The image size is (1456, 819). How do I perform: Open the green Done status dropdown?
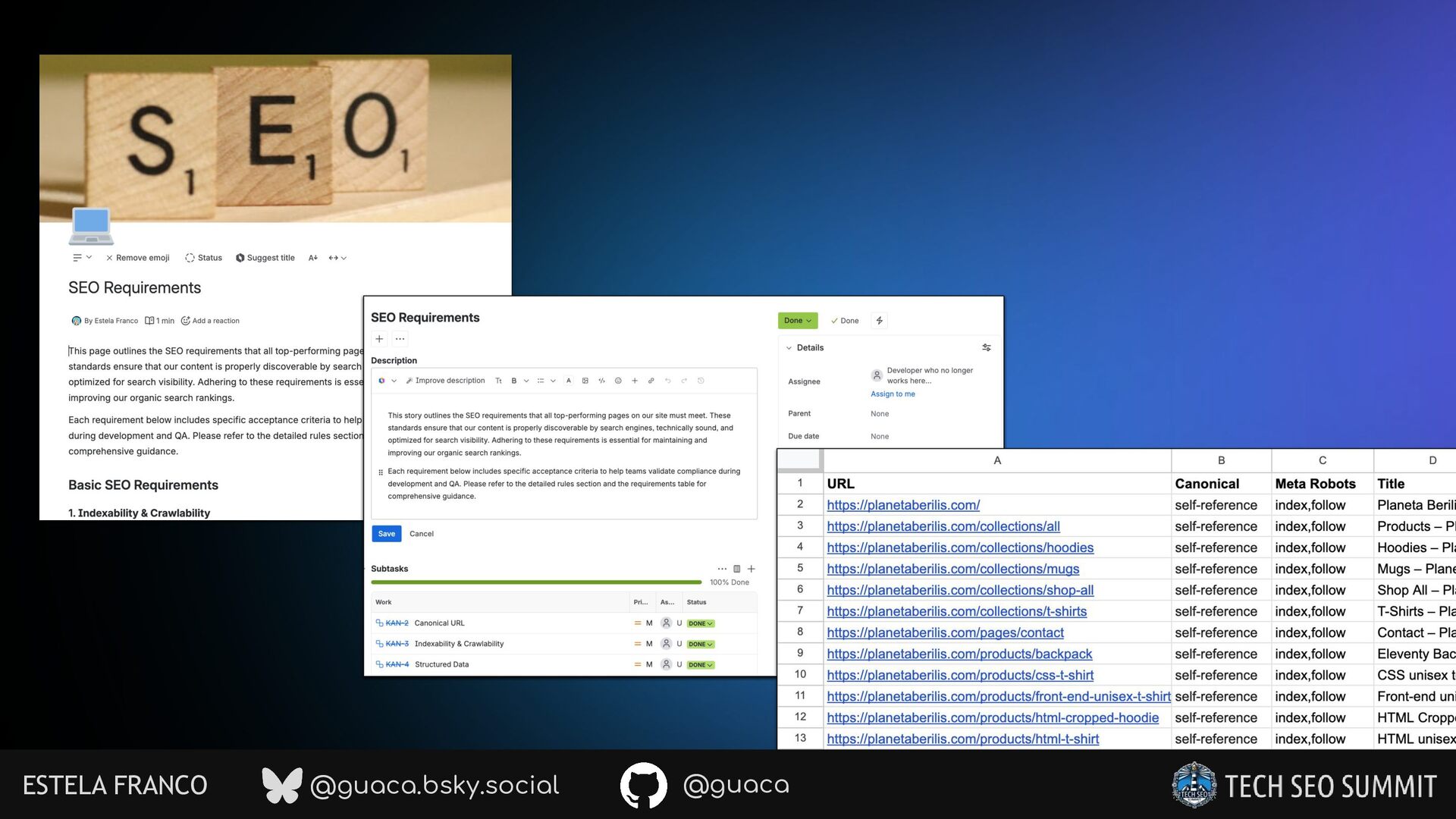[798, 321]
